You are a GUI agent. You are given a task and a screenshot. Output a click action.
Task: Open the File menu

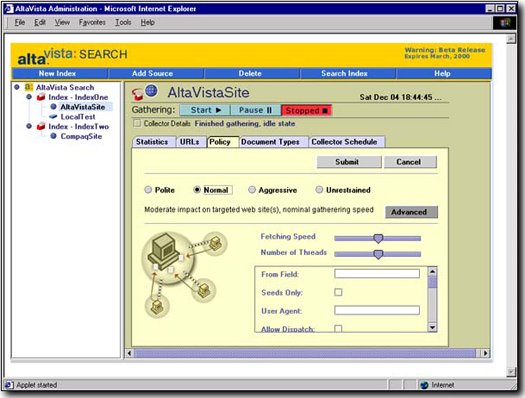pyautogui.click(x=20, y=22)
